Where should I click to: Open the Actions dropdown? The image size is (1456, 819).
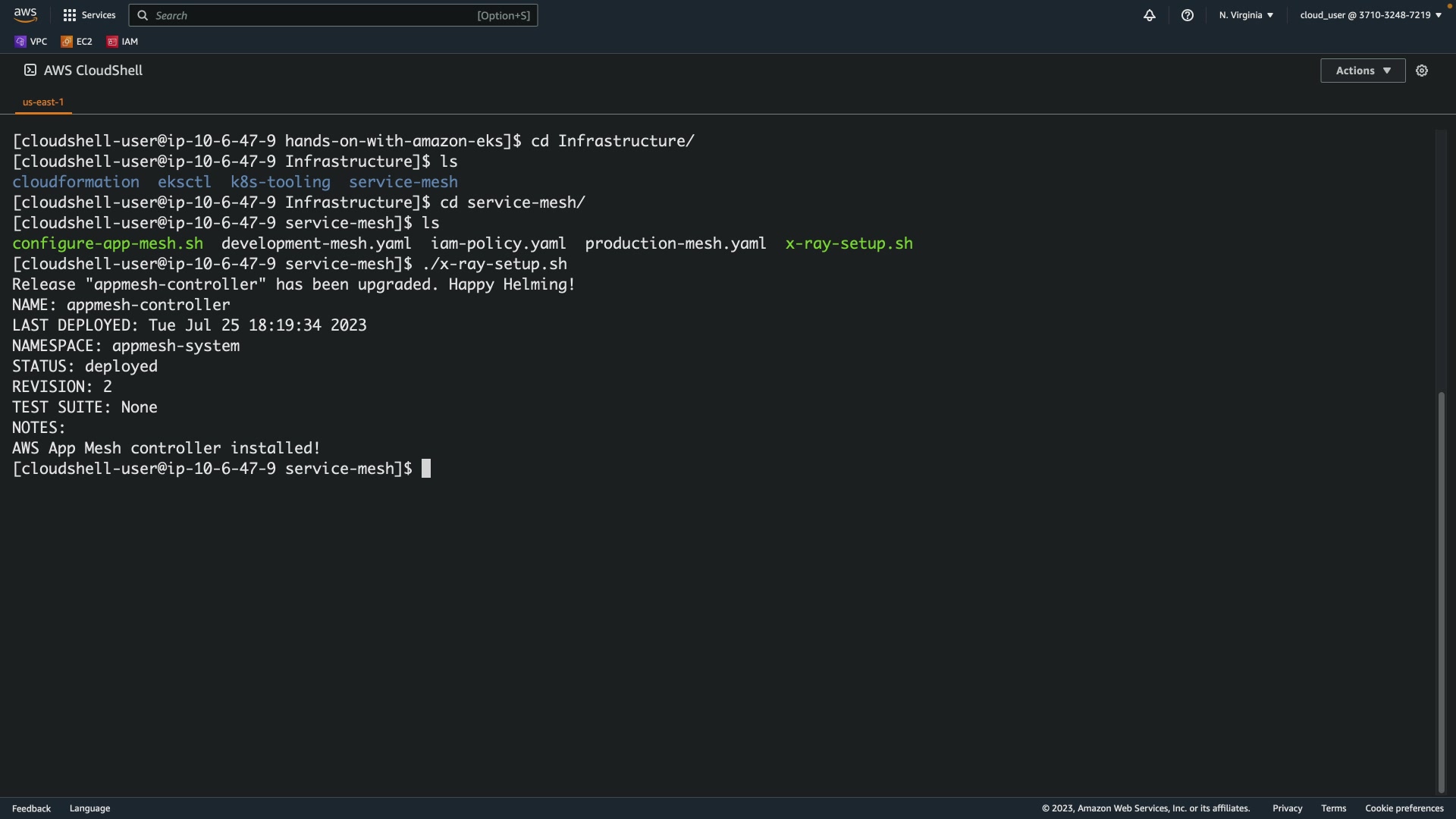pos(1362,71)
